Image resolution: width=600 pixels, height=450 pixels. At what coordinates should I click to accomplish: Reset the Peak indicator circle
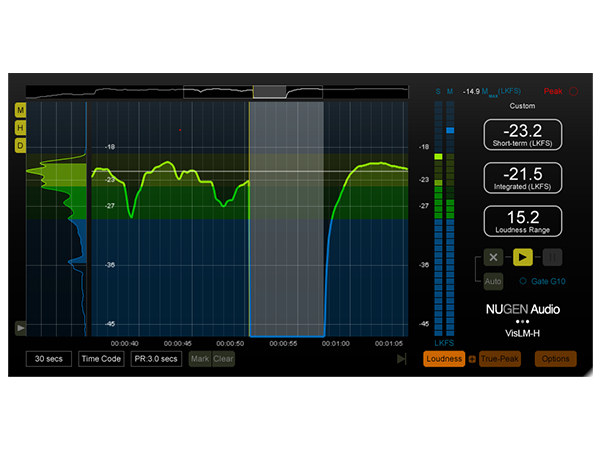[x=573, y=91]
